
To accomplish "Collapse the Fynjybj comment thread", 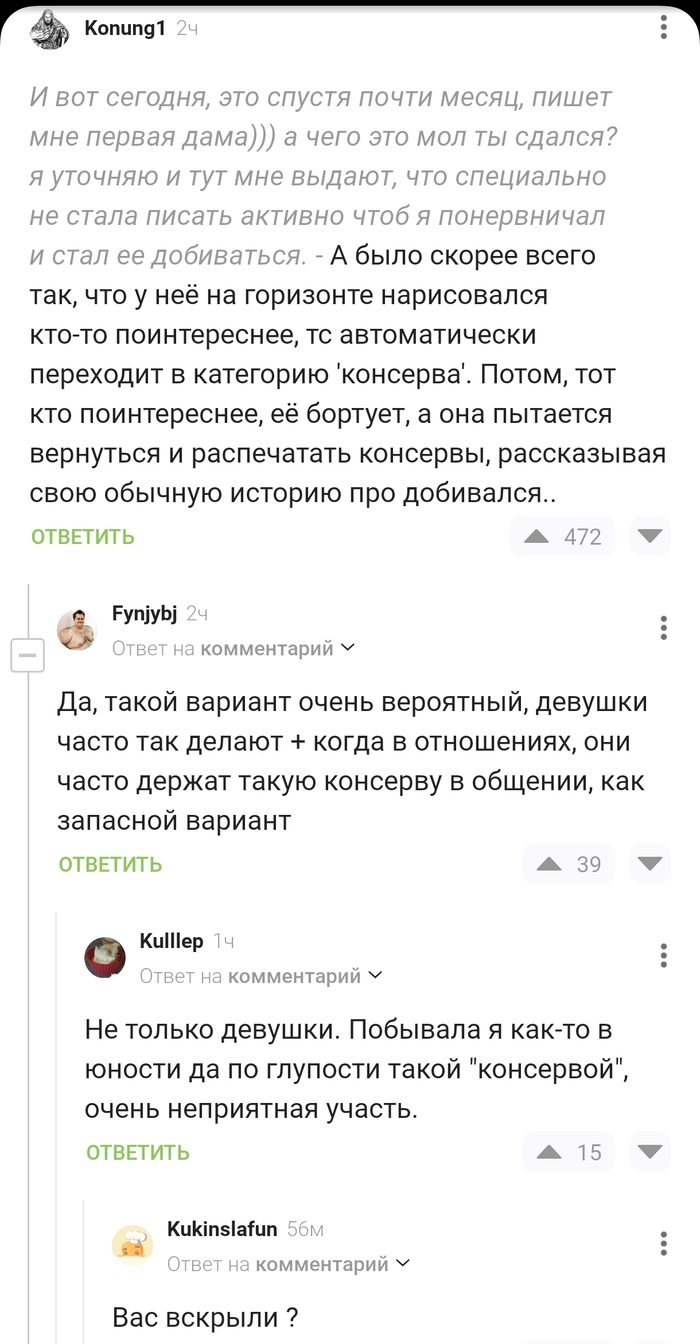I will click(x=28, y=655).
